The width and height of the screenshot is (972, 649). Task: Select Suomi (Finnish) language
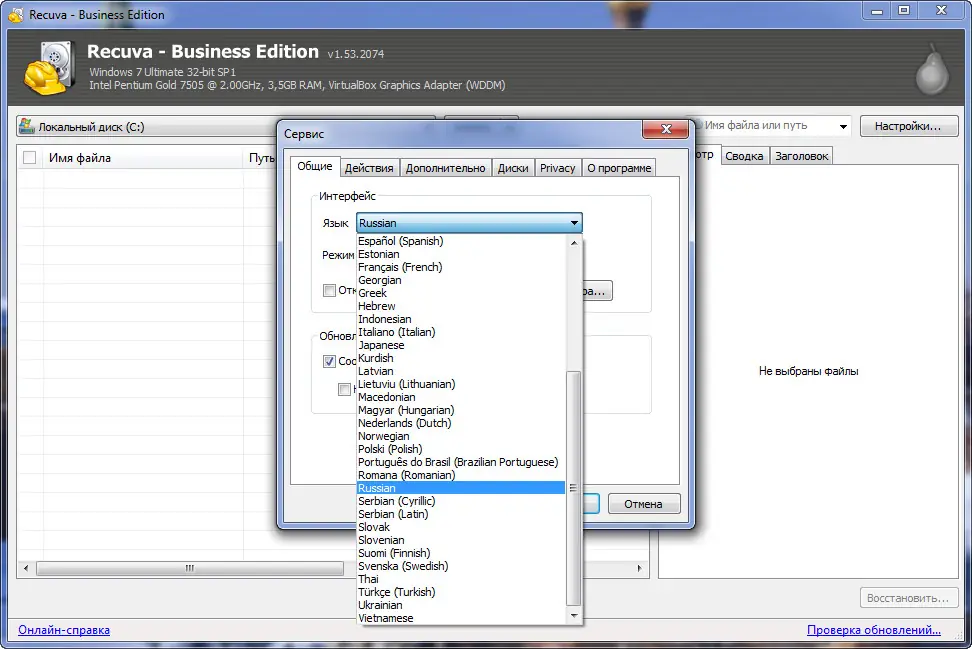click(x=461, y=554)
